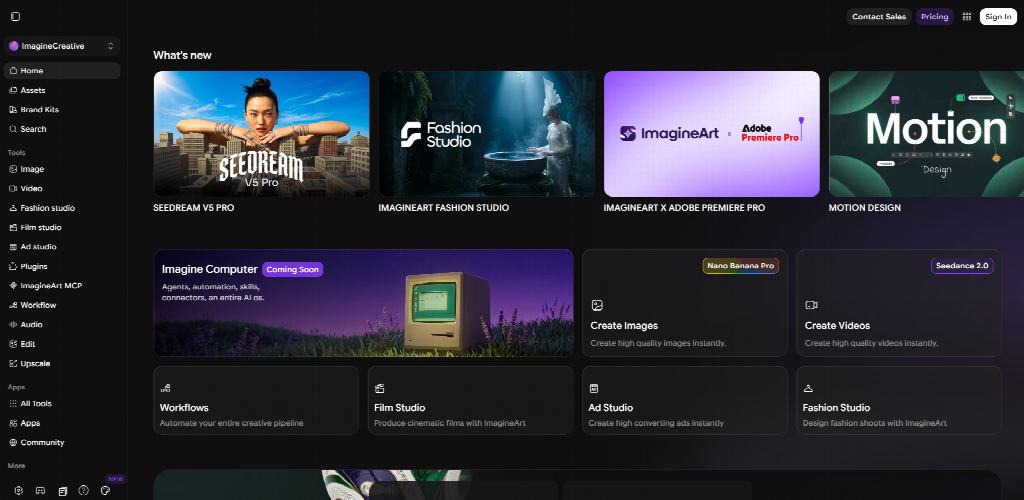Click the Contact Sales button
Viewport: 1024px width, 500px height.
coord(879,17)
